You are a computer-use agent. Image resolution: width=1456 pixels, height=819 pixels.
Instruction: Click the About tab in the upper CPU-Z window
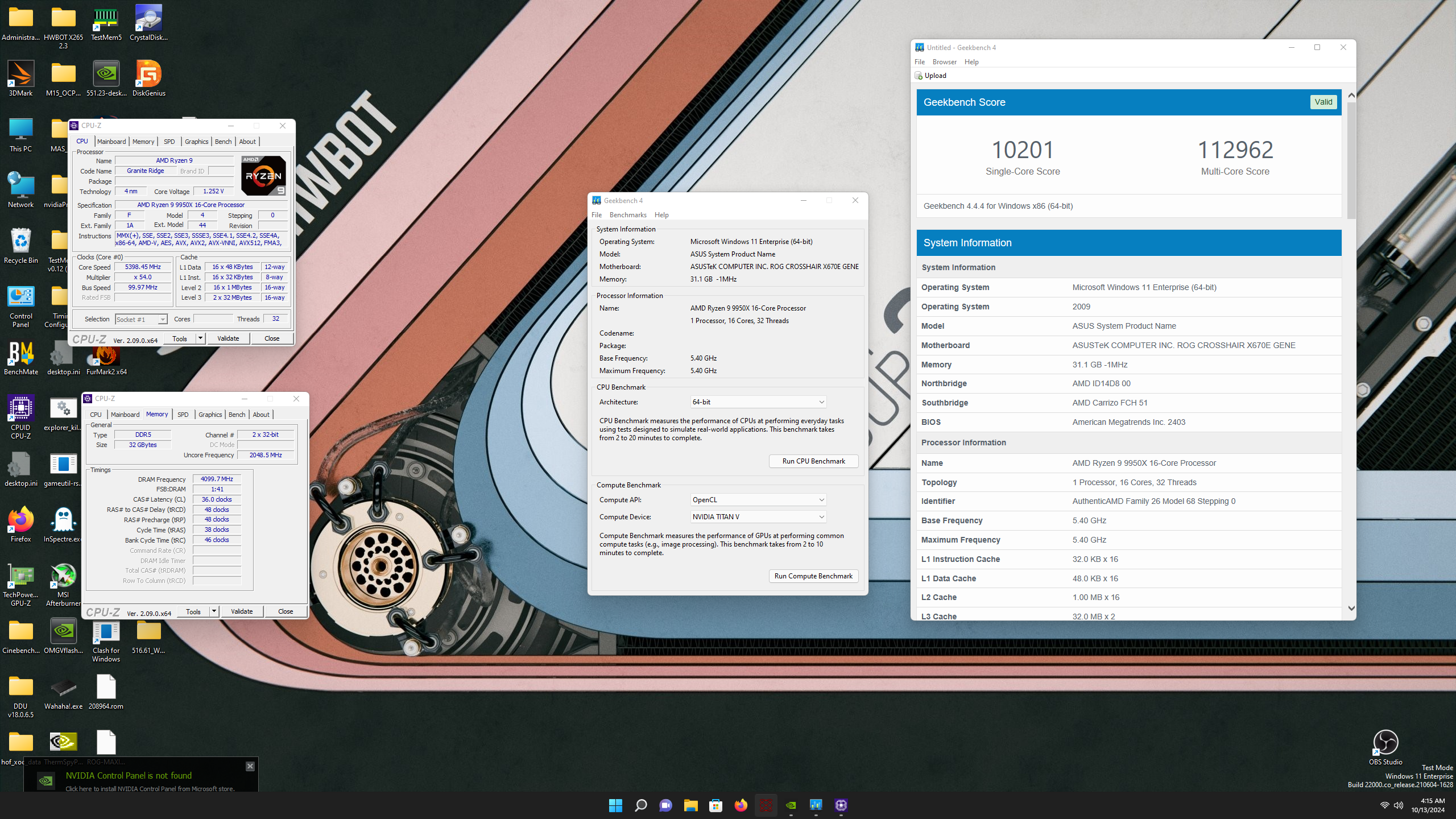click(247, 142)
